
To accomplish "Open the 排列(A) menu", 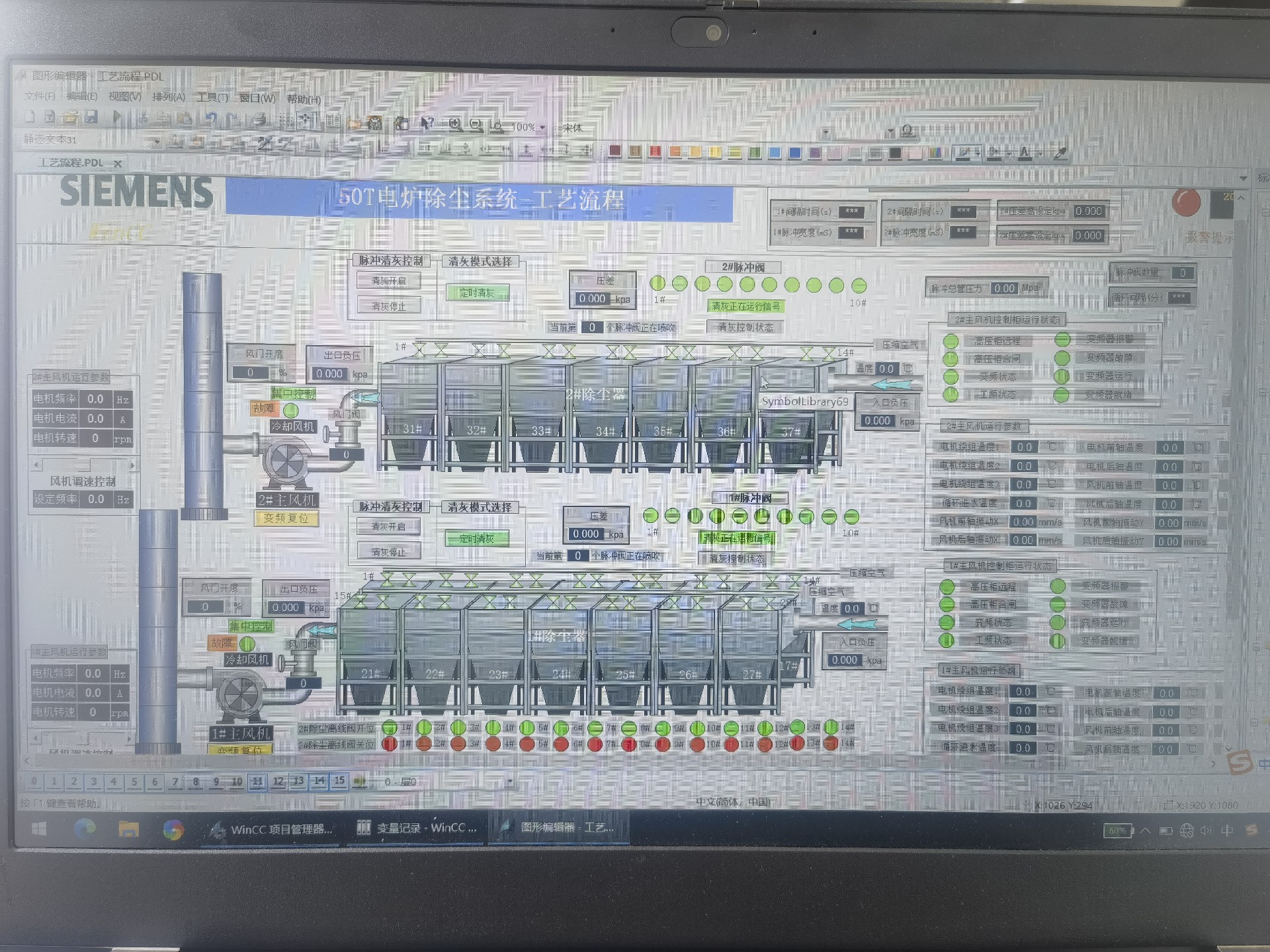I will click(x=169, y=97).
